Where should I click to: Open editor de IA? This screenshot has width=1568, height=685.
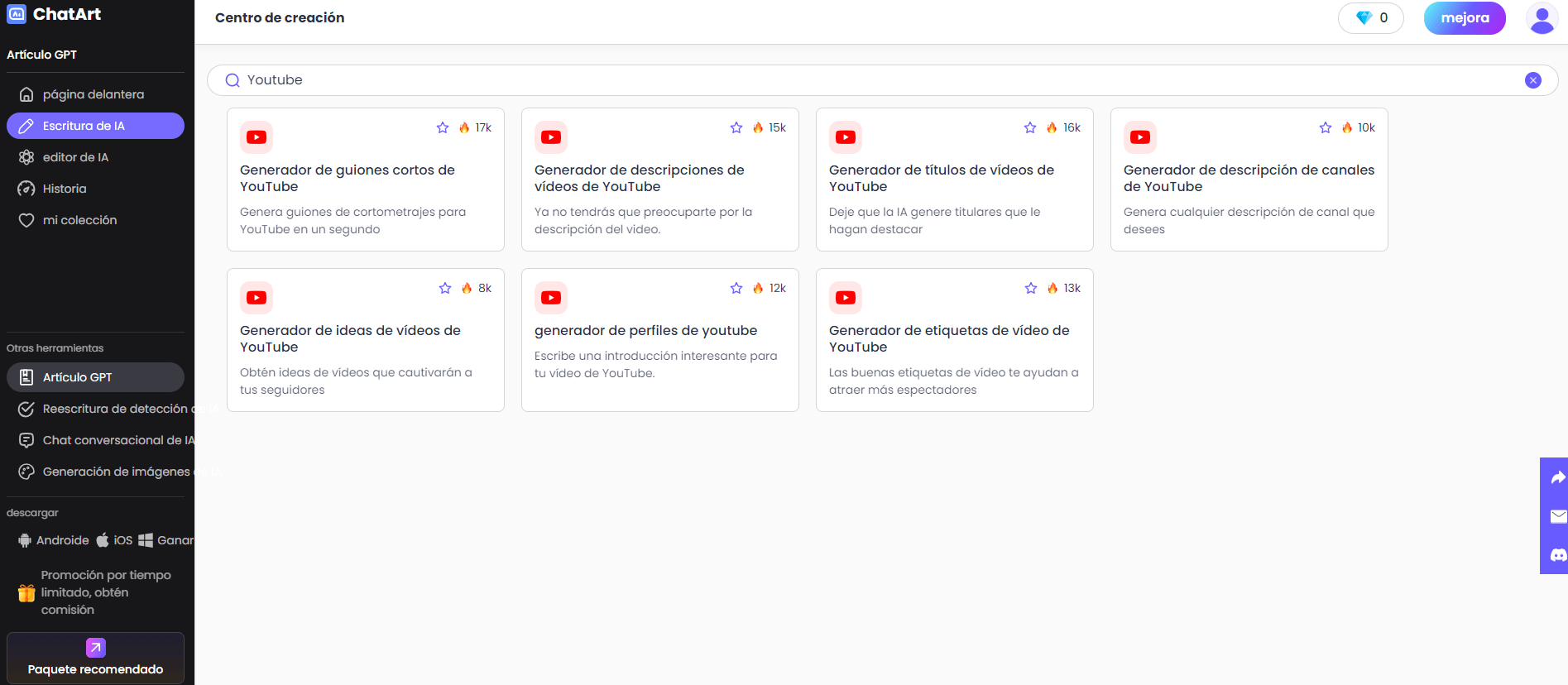[95, 157]
